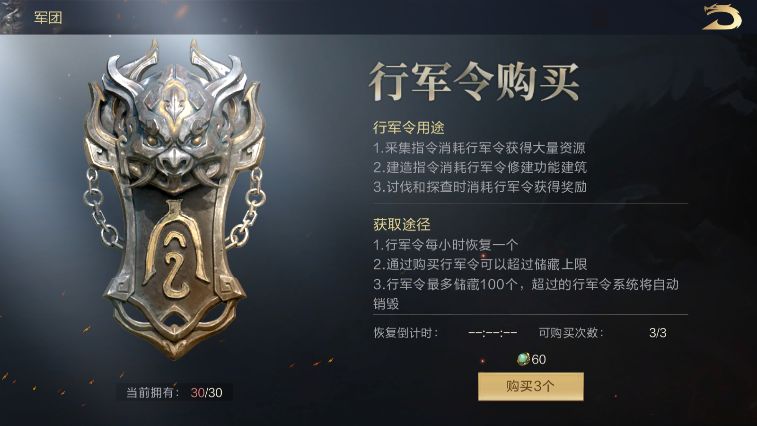Click the 行军令用途 section header

pyautogui.click(x=408, y=128)
